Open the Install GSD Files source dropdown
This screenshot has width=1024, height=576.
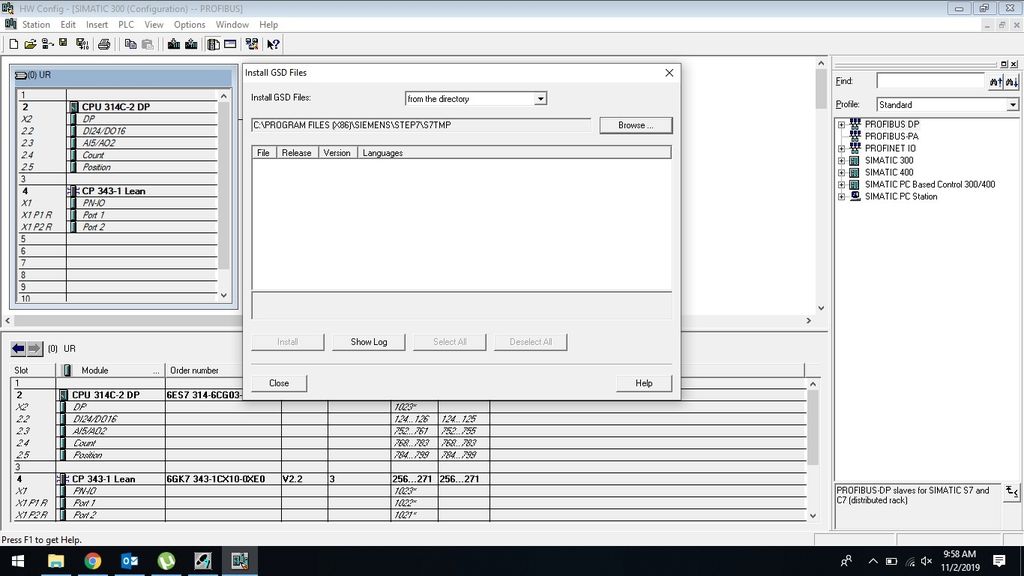pyautogui.click(x=540, y=99)
